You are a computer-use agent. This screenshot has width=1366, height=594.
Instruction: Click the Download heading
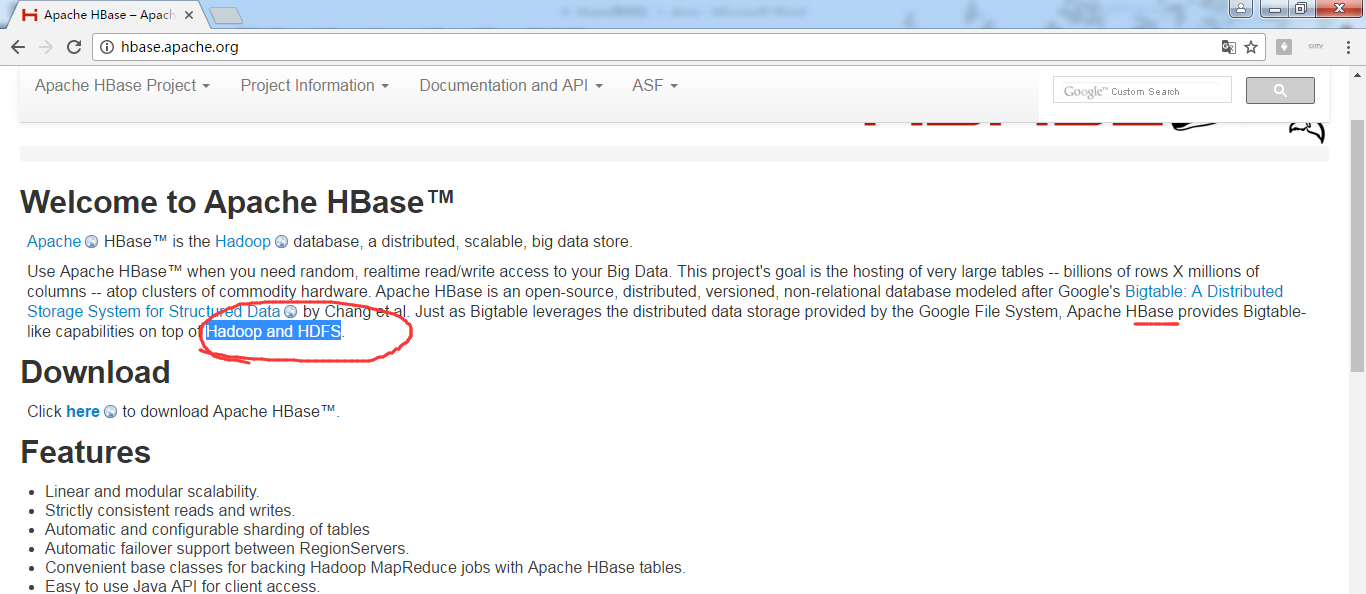tap(95, 372)
